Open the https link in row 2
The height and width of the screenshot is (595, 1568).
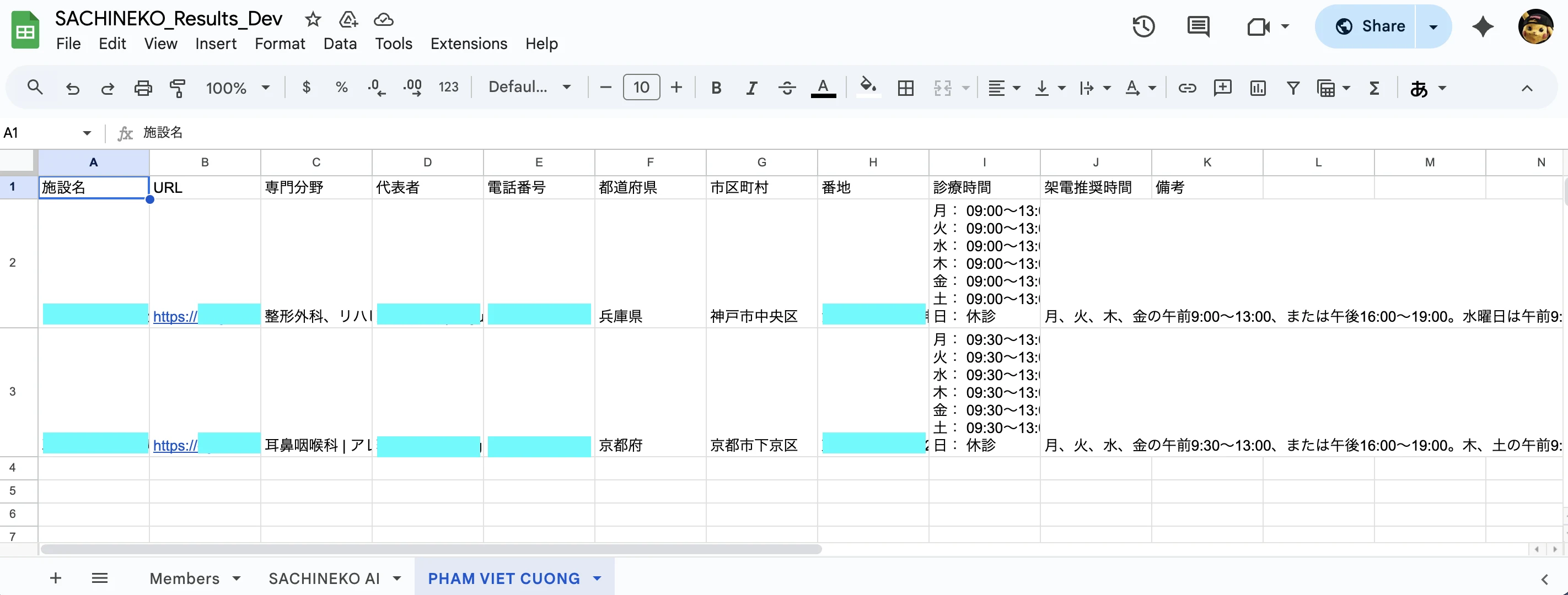point(175,316)
